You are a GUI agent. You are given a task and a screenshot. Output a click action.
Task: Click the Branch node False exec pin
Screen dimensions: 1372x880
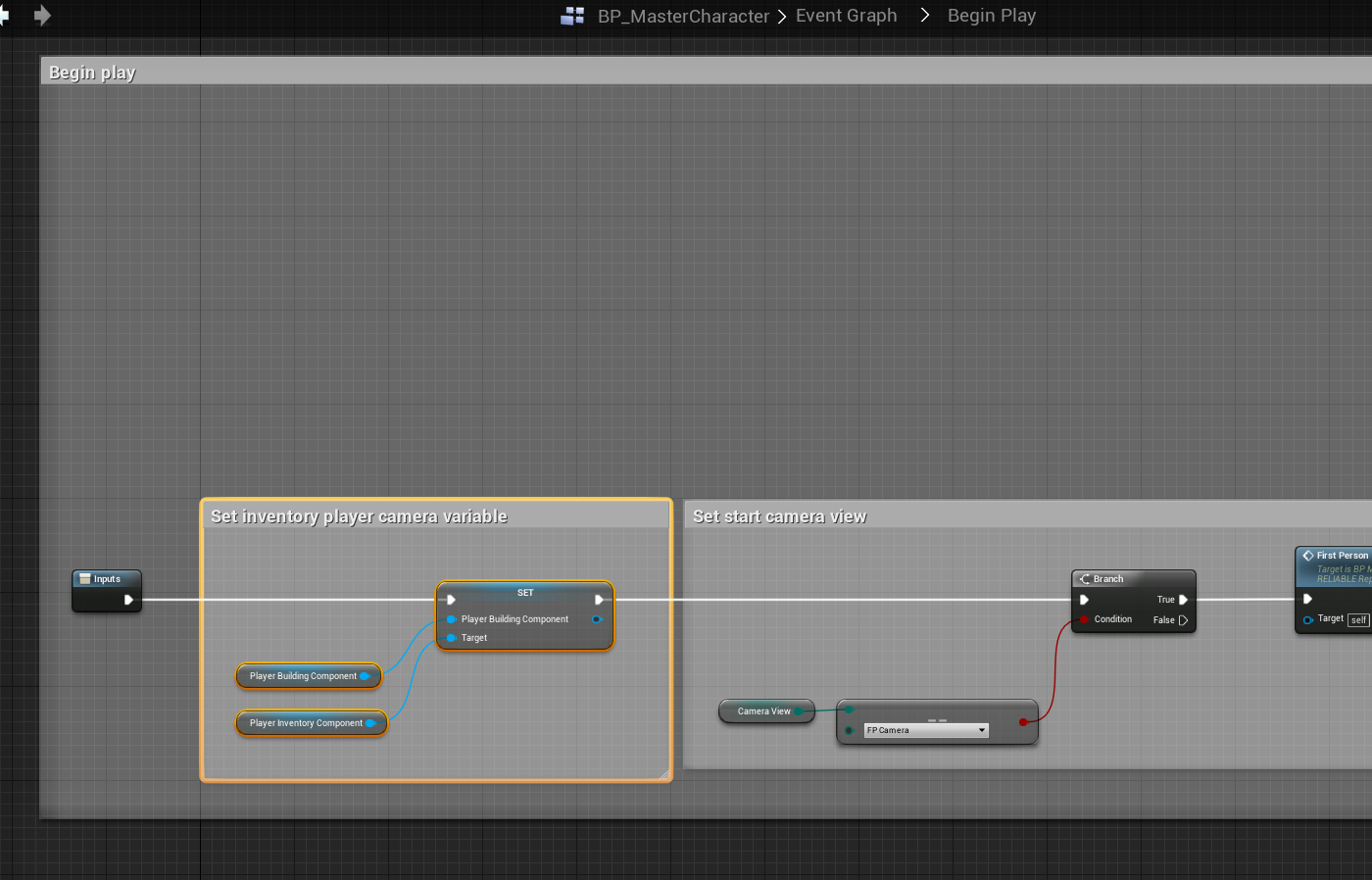(x=1183, y=620)
